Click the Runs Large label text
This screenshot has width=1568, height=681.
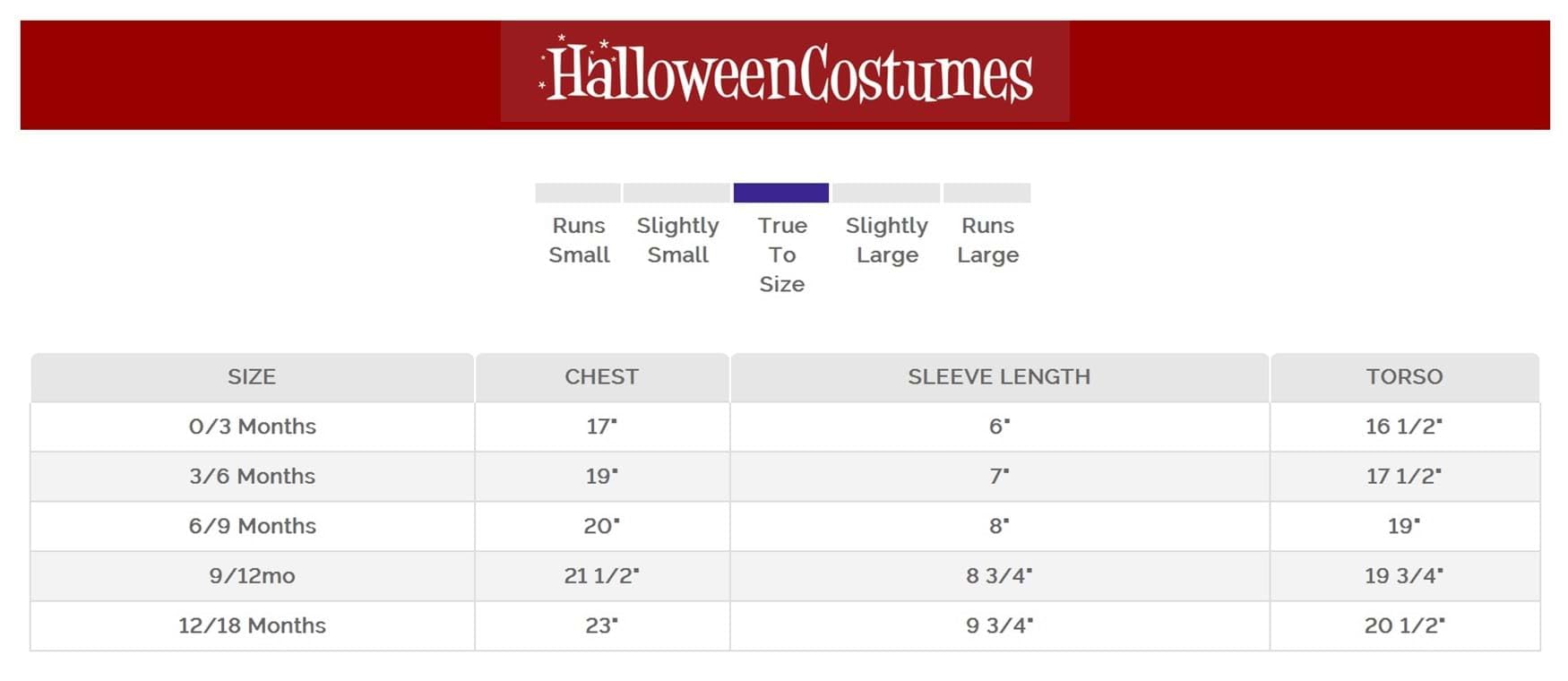[x=987, y=240]
